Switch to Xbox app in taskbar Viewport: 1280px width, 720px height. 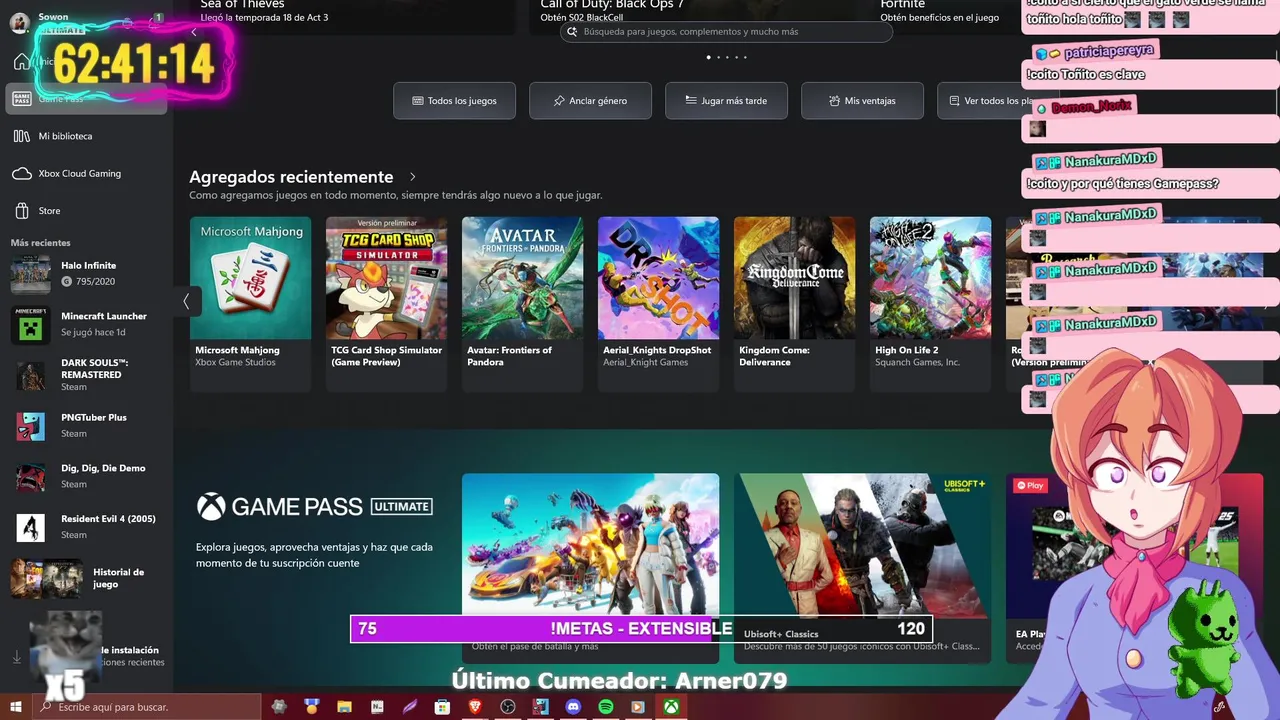click(x=671, y=707)
